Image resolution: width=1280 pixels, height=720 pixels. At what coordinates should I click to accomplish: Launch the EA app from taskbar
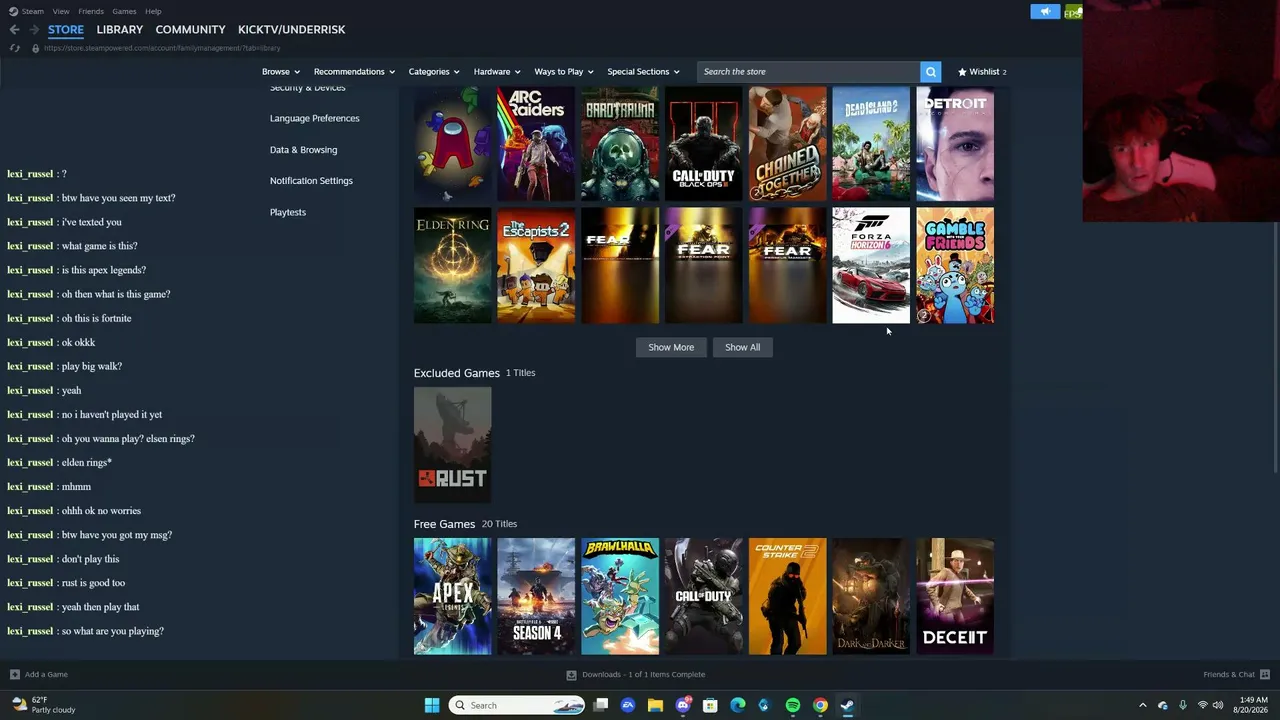[x=628, y=705]
